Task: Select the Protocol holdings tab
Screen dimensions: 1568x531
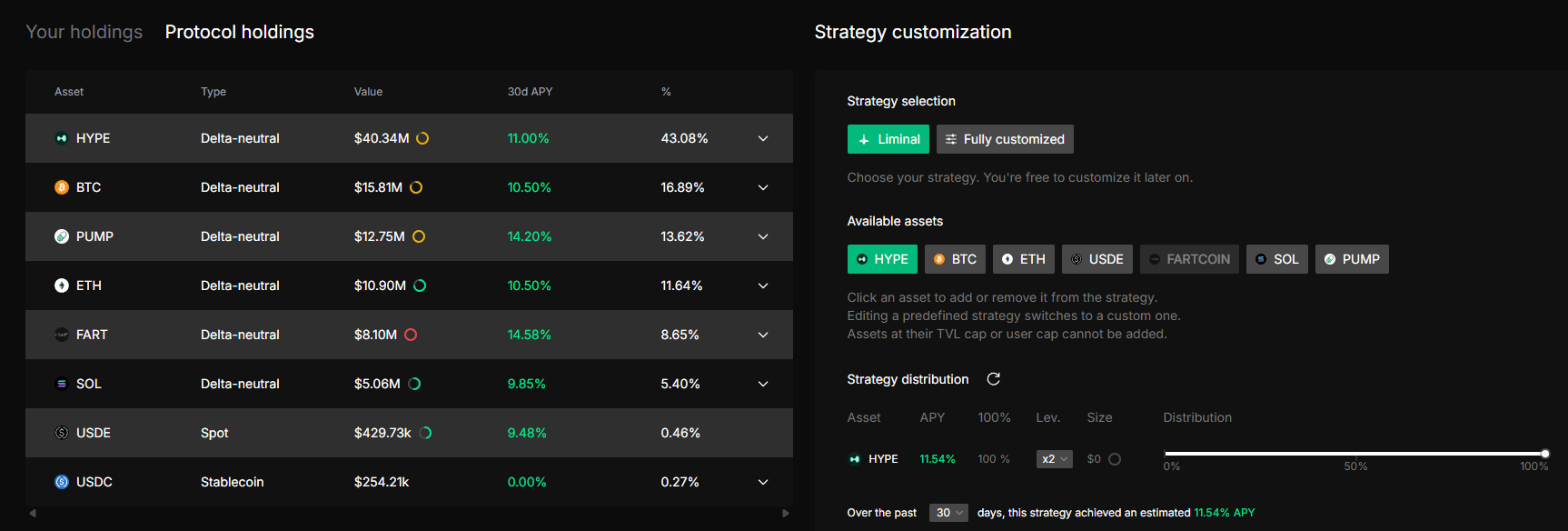Action: pos(239,32)
